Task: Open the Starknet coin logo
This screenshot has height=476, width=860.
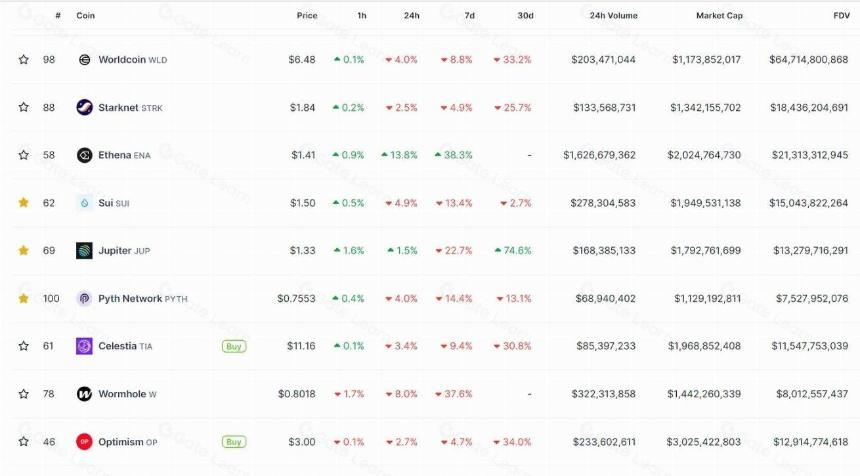Action: (x=84, y=107)
